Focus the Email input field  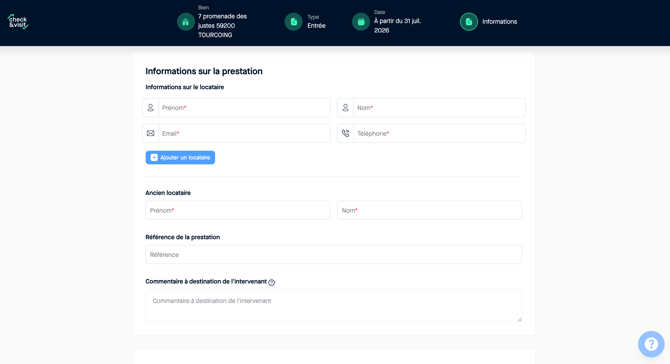tap(244, 133)
